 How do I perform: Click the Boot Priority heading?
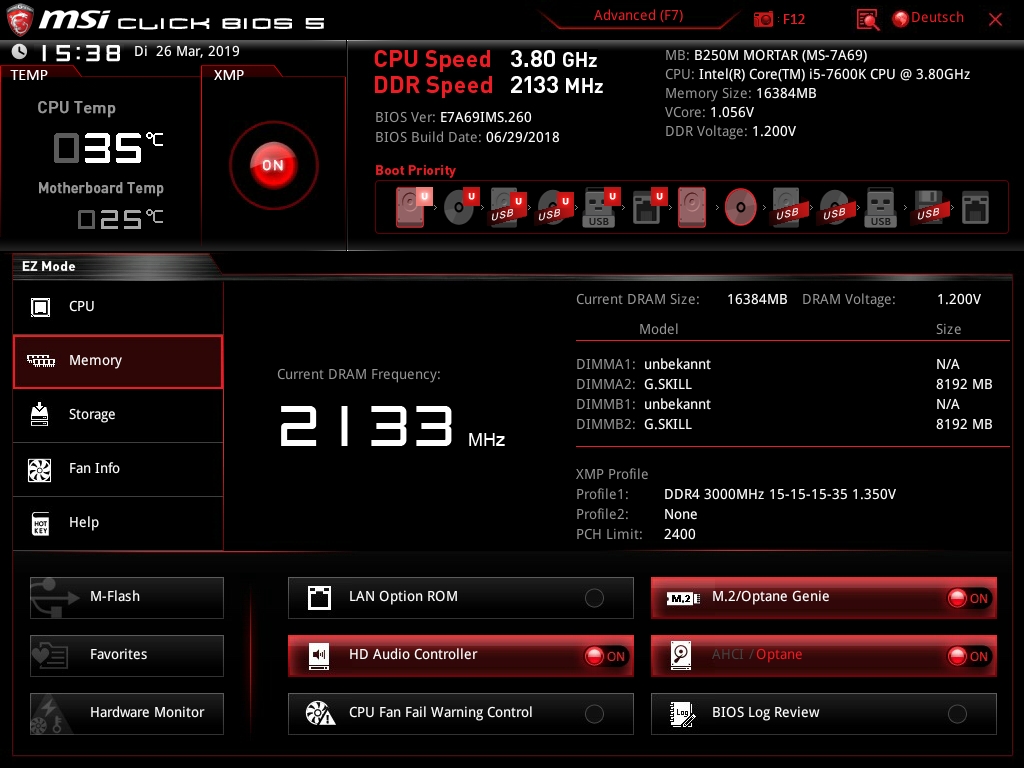click(415, 170)
